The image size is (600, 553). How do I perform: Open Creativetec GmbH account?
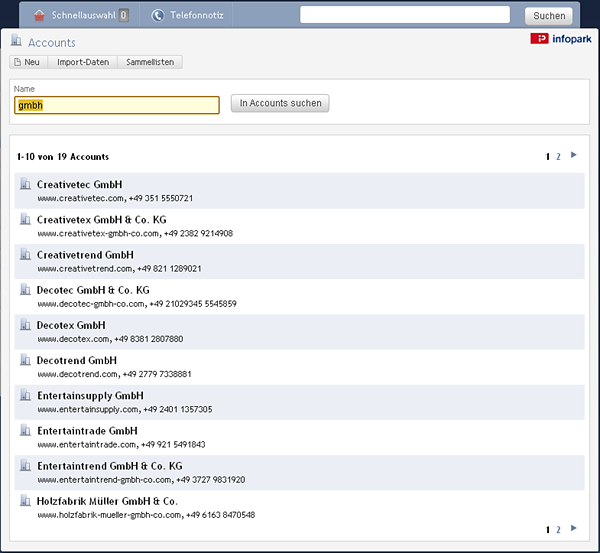(80, 184)
